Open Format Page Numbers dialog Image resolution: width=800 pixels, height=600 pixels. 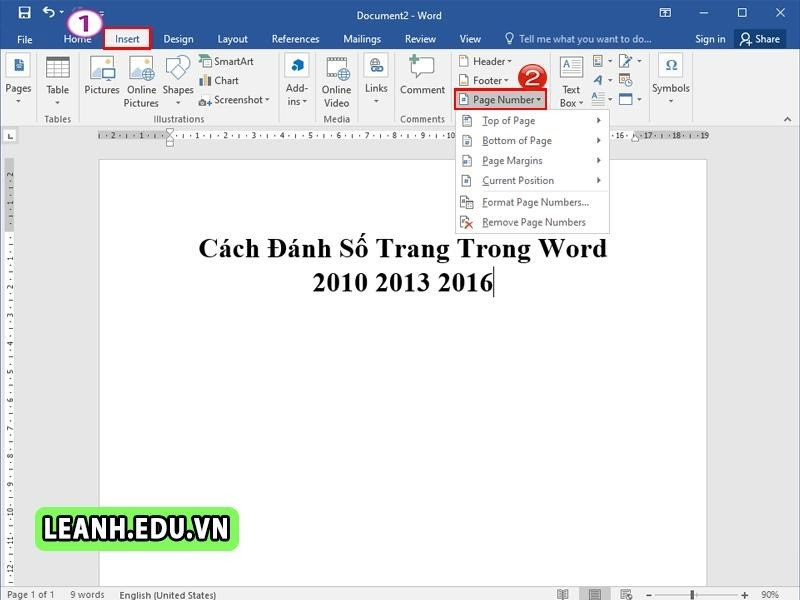(x=532, y=202)
